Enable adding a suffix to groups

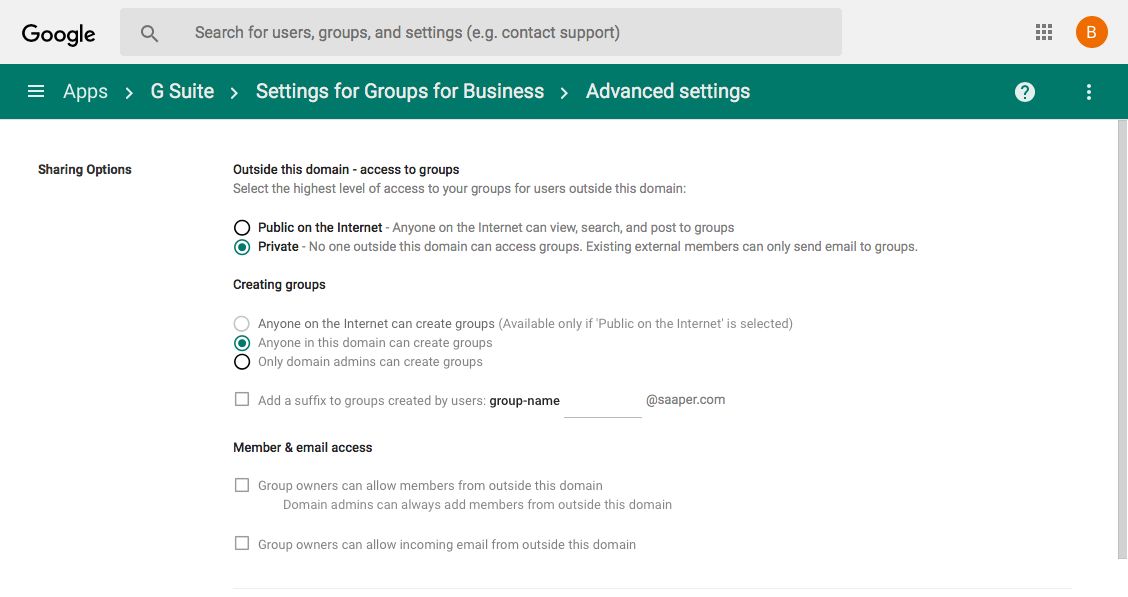pyautogui.click(x=242, y=399)
